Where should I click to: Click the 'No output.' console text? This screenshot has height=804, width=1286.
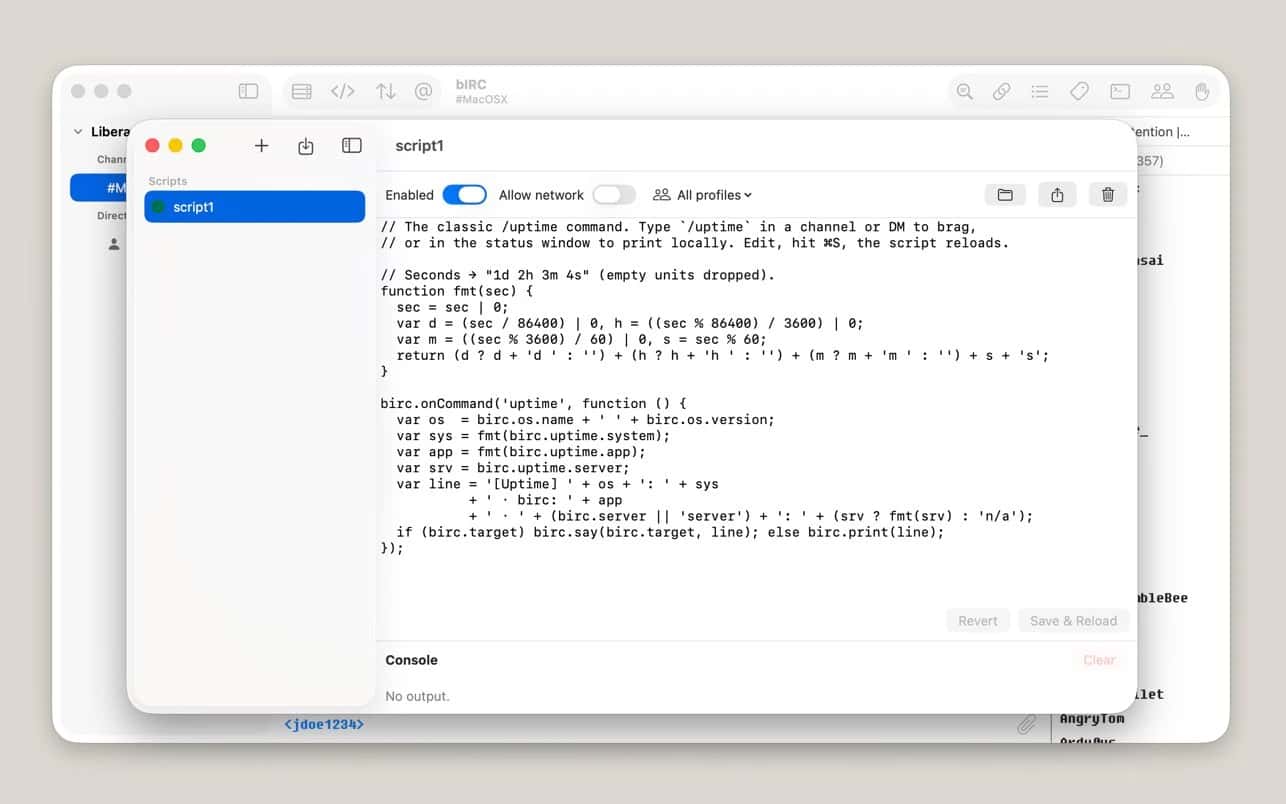coord(417,696)
